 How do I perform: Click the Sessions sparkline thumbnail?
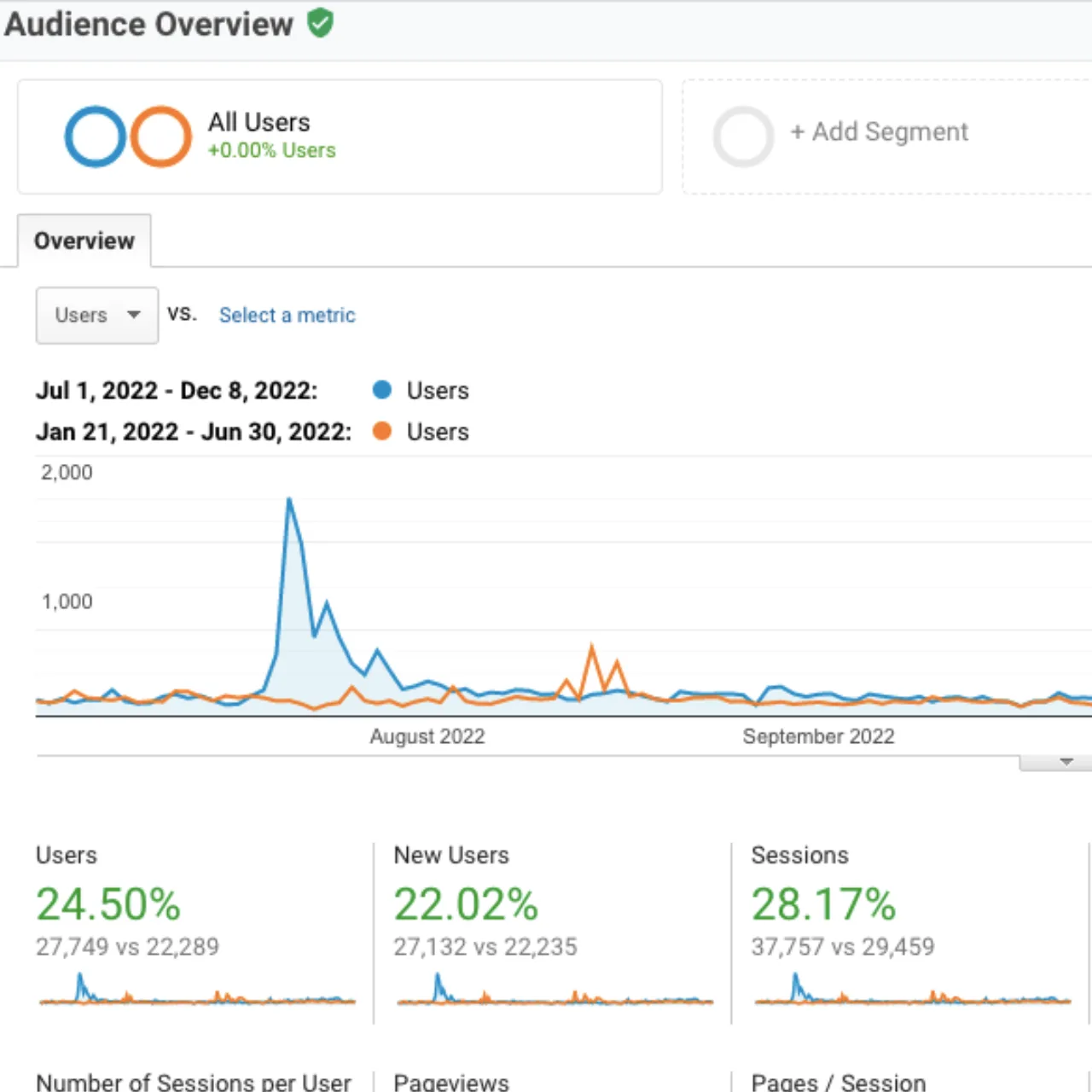(912, 990)
